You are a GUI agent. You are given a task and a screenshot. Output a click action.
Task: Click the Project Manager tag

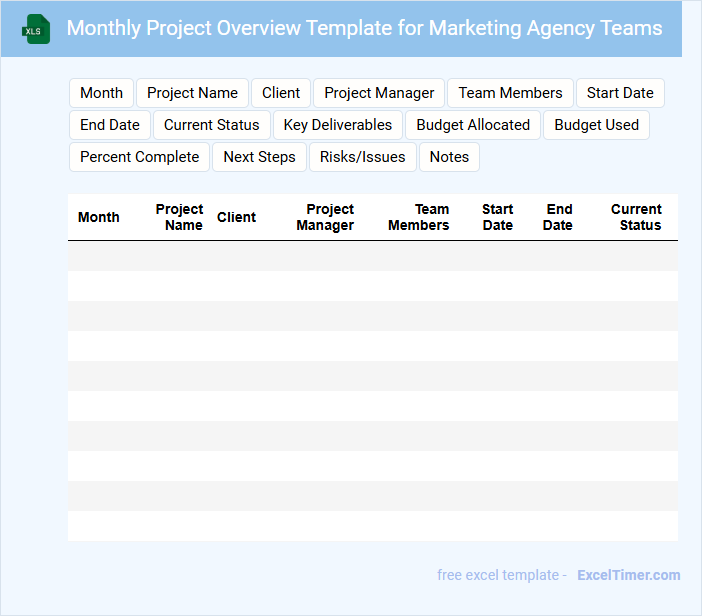coord(379,93)
